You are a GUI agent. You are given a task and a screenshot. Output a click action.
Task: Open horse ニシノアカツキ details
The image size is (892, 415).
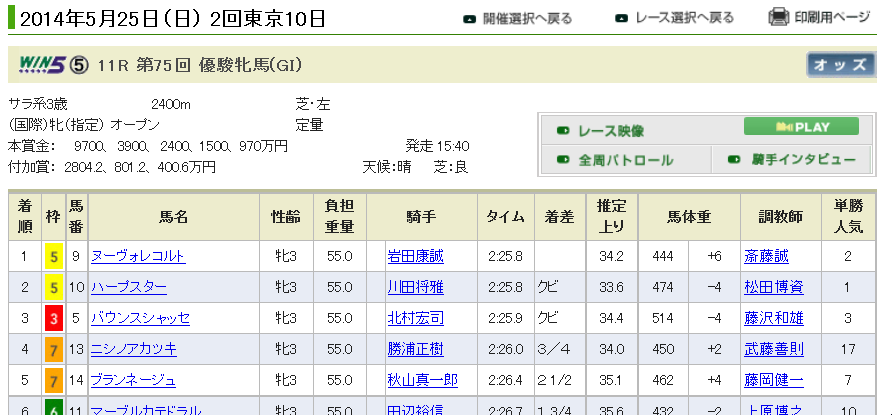[134, 348]
